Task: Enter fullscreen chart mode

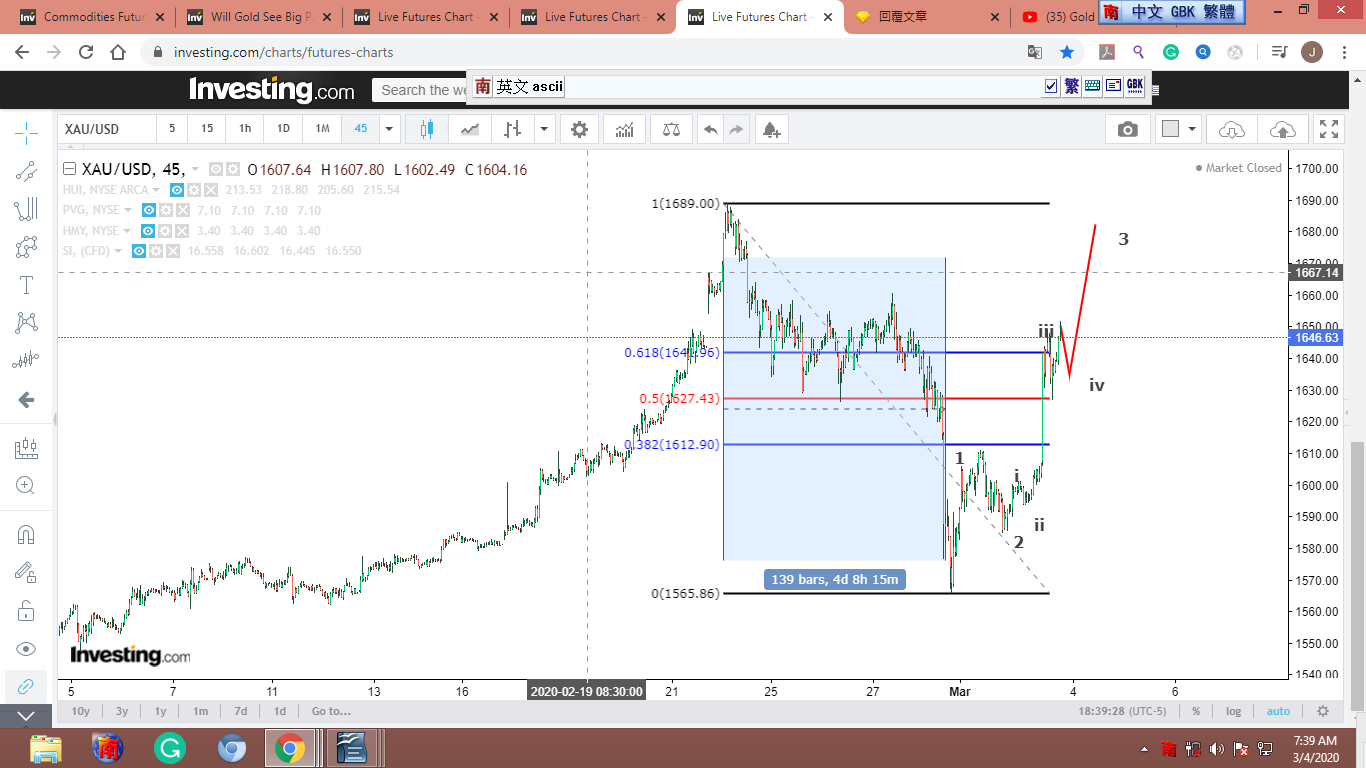Action: click(x=1329, y=129)
